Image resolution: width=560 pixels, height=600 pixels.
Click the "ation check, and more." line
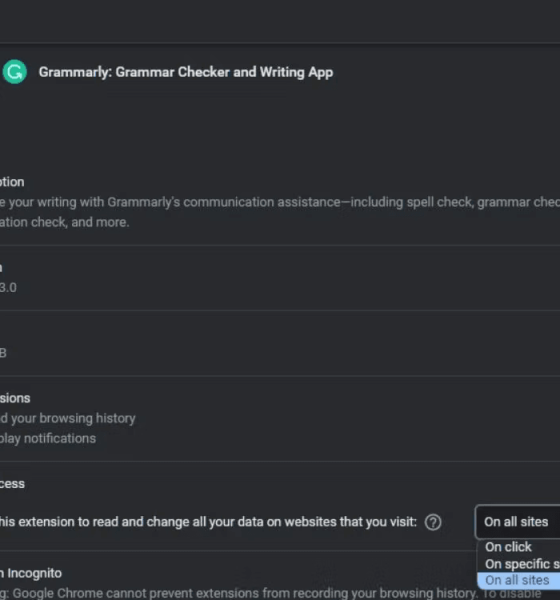[64, 222]
